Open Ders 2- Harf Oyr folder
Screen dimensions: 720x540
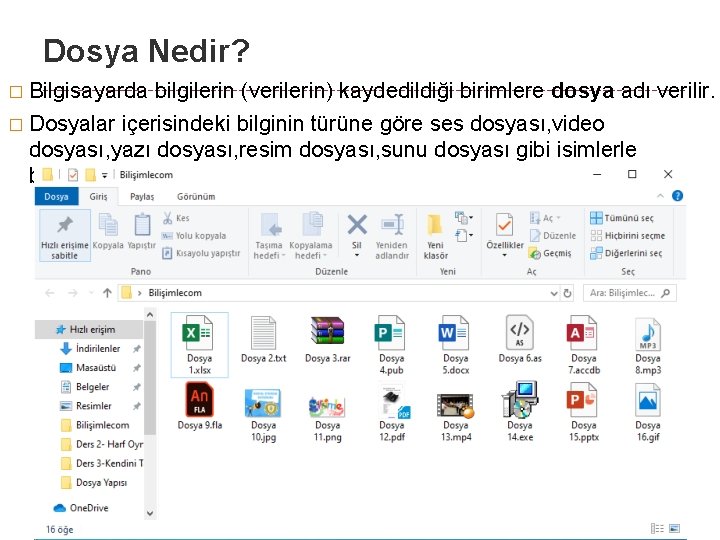click(101, 444)
